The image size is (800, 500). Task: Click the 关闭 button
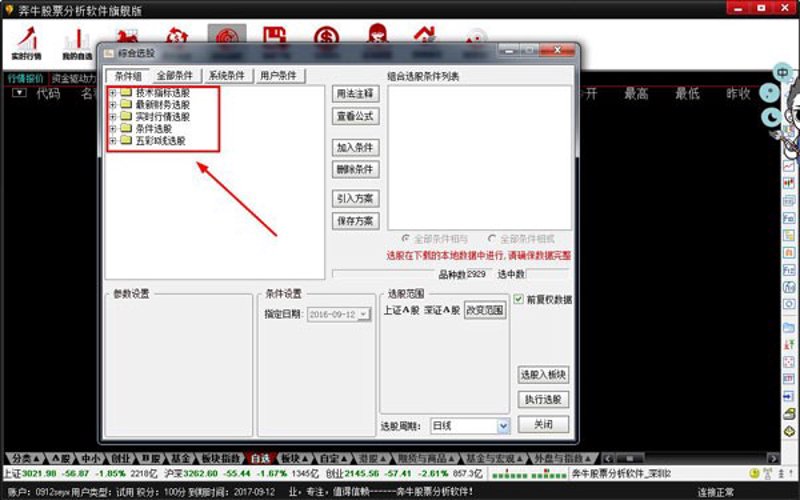[543, 424]
